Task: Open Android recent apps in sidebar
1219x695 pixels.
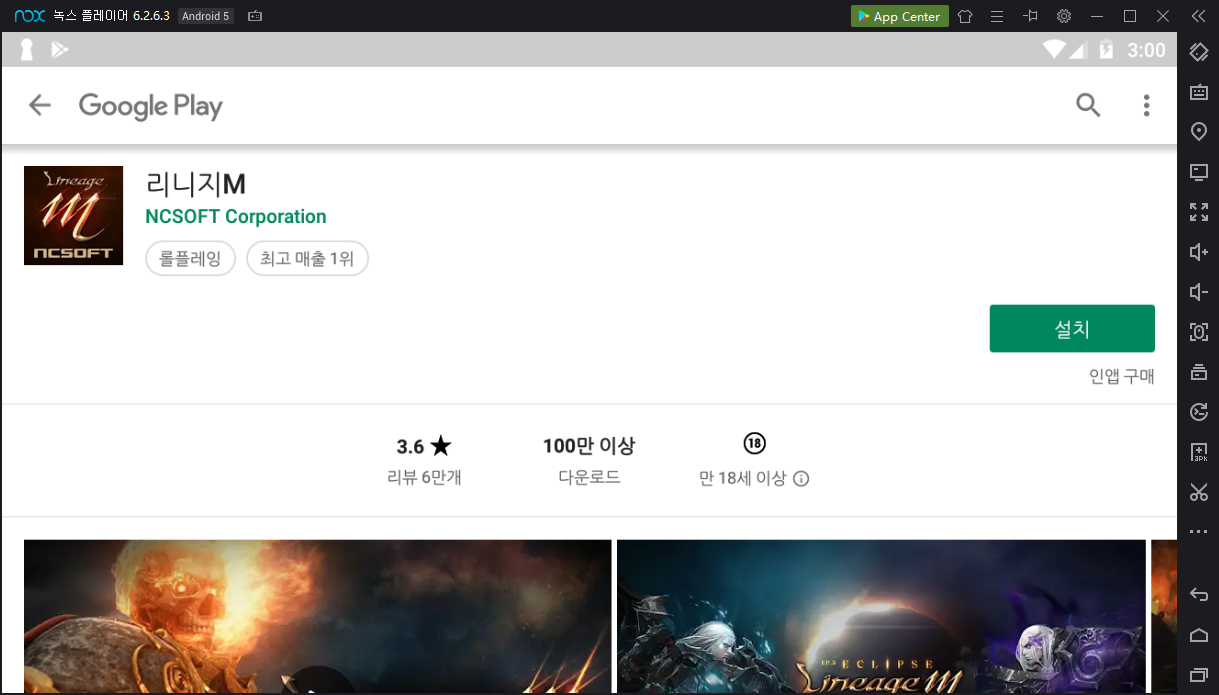Action: click(x=1198, y=675)
